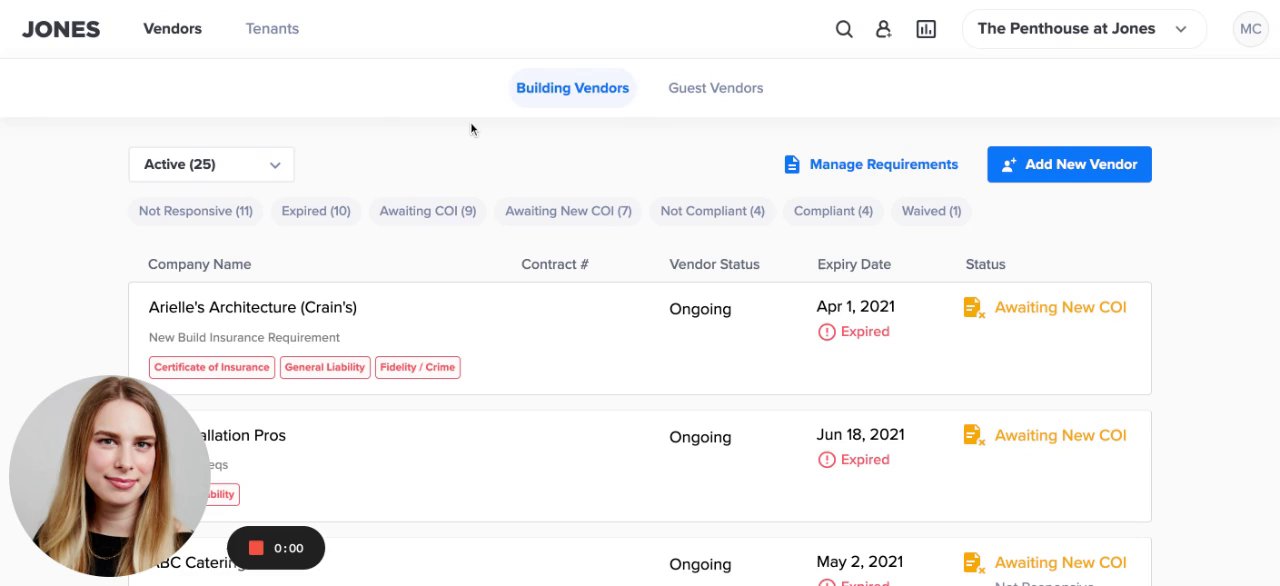Click the Manage Requirements document icon
The image size is (1280, 586).
click(x=792, y=164)
